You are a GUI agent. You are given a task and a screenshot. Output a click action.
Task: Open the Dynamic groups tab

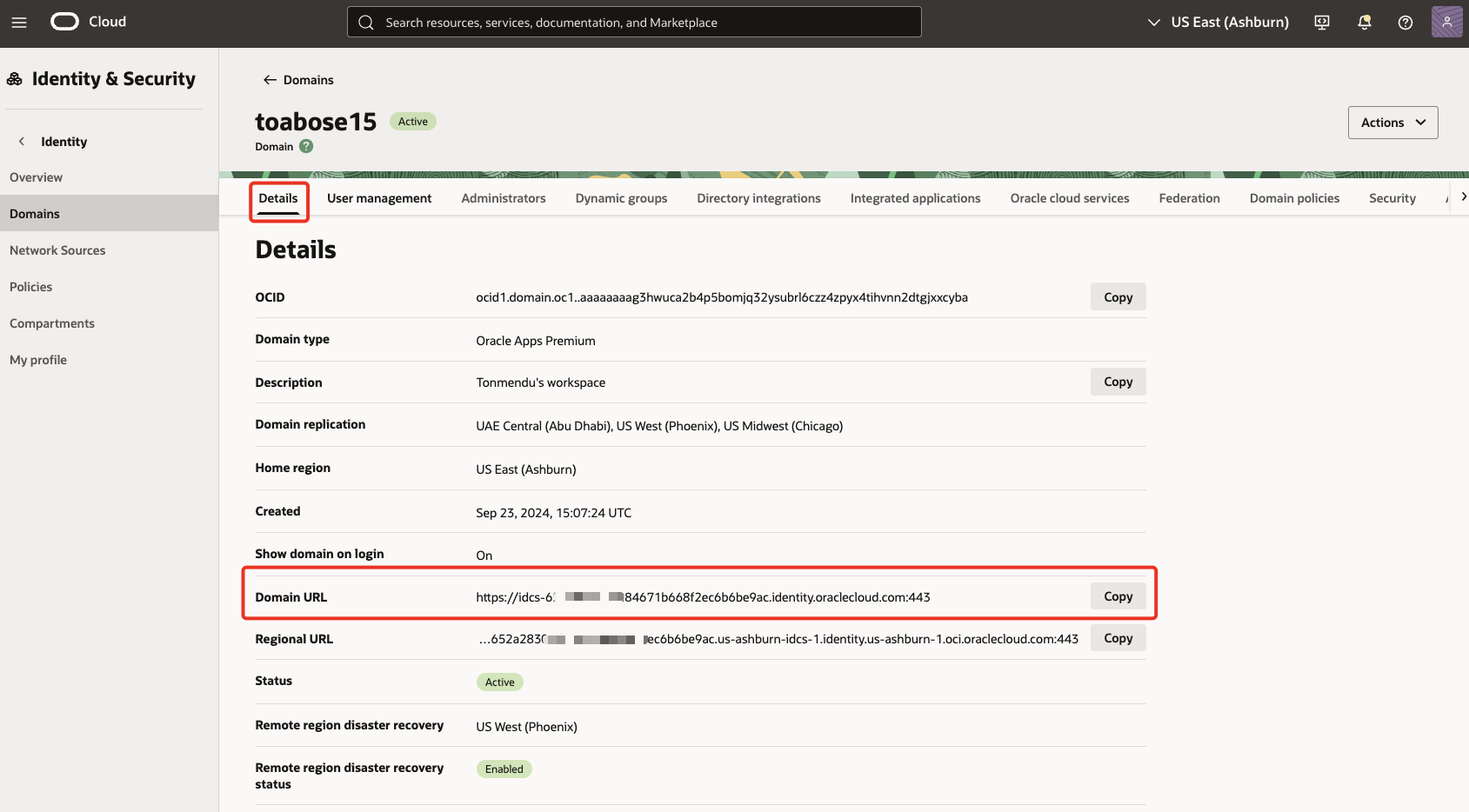620,197
